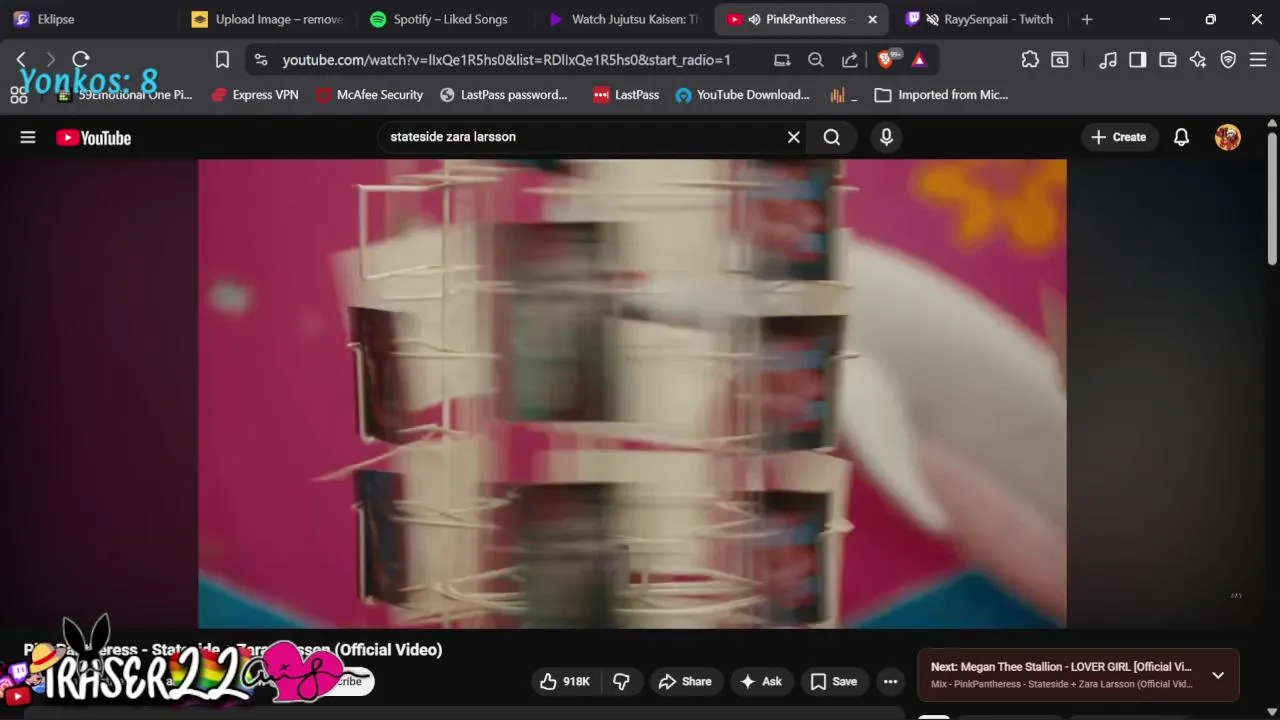Open the McAfee Security bookmark
1280x720 pixels.
coord(369,95)
